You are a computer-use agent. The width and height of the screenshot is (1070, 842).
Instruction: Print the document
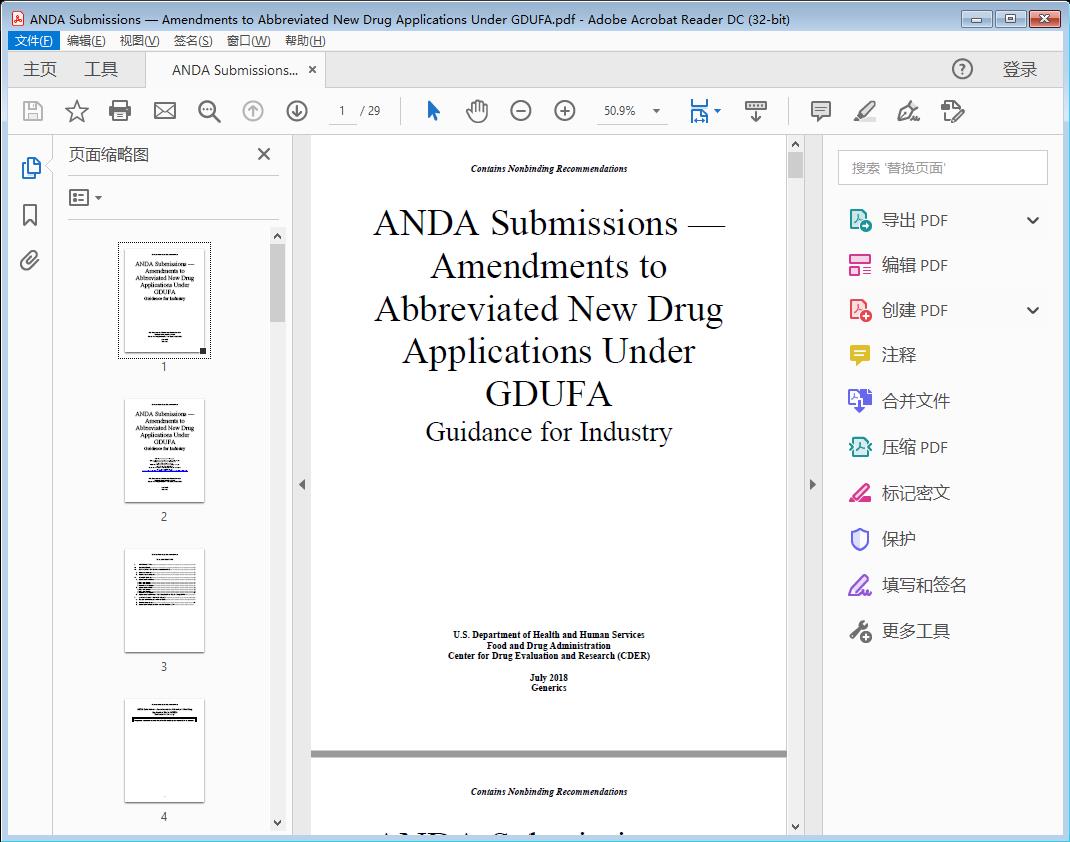(120, 111)
